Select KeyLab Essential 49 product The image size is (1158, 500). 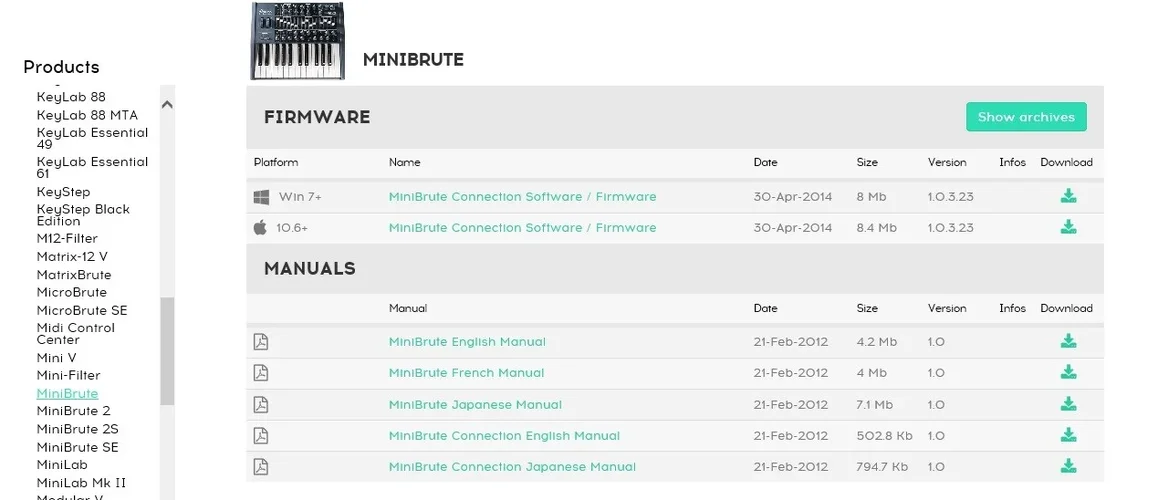[92, 138]
